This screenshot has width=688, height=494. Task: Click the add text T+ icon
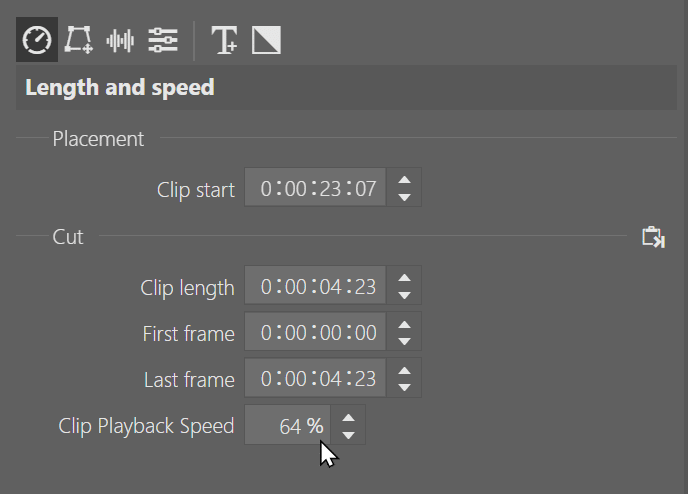click(224, 40)
